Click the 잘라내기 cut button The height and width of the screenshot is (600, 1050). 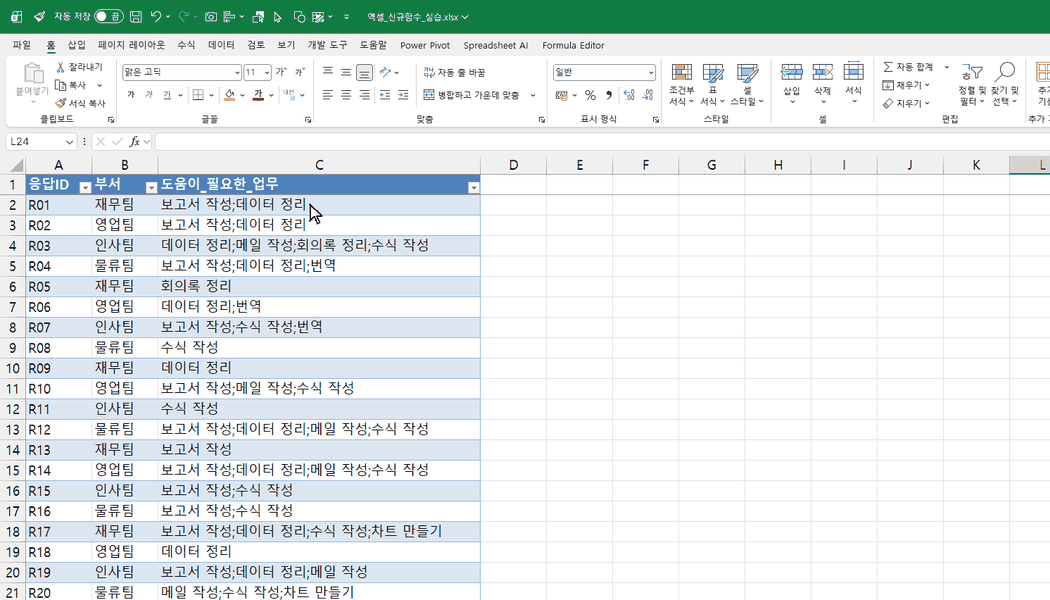coord(79,67)
